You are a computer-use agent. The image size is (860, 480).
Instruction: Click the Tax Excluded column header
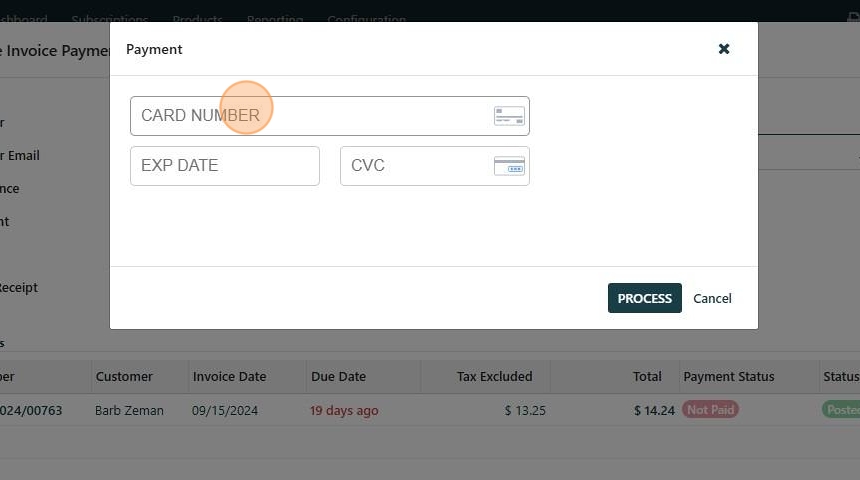coord(494,377)
